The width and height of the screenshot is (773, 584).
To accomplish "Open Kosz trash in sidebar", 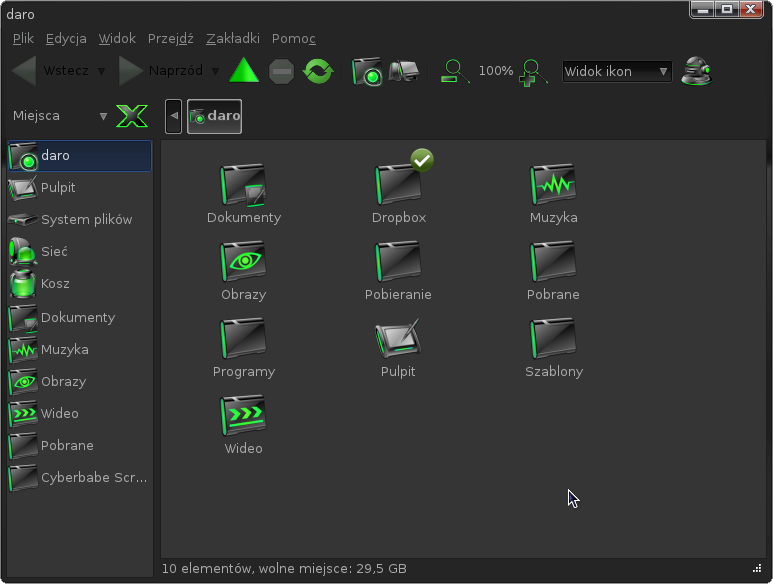I will coord(80,283).
